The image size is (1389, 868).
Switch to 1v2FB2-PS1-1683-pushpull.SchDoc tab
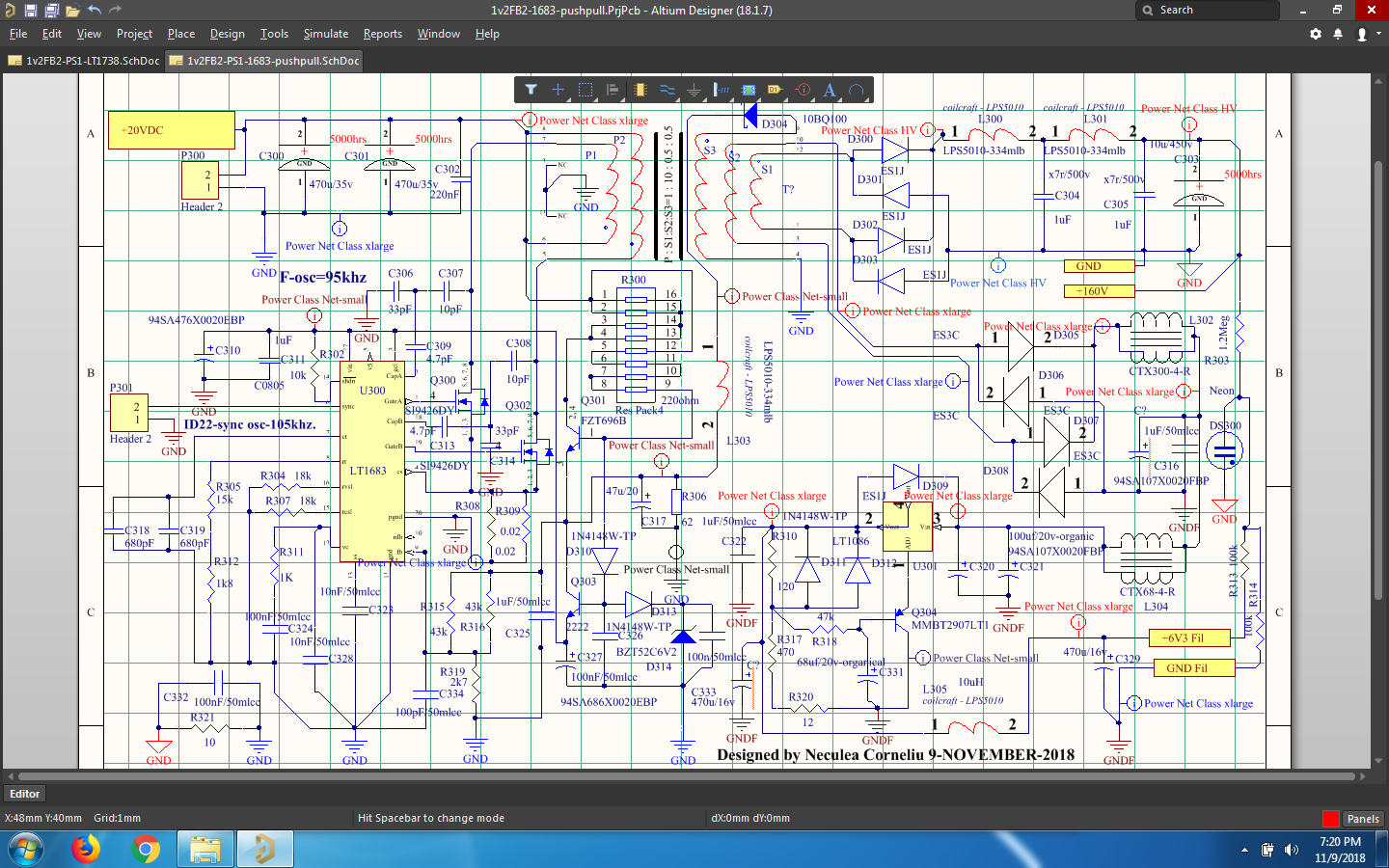point(264,61)
